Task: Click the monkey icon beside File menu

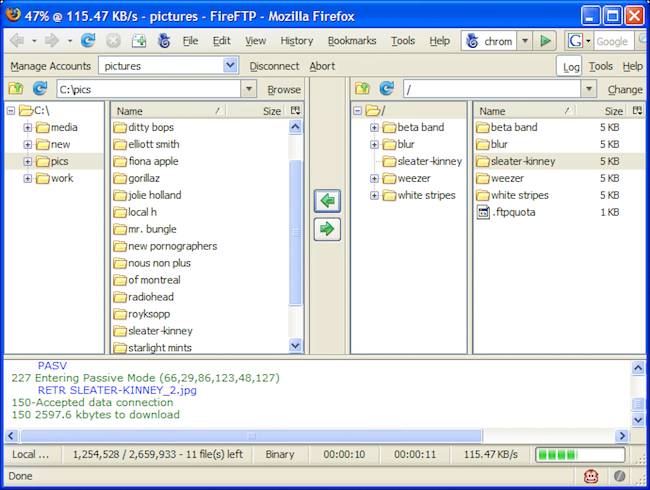Action: [x=164, y=41]
